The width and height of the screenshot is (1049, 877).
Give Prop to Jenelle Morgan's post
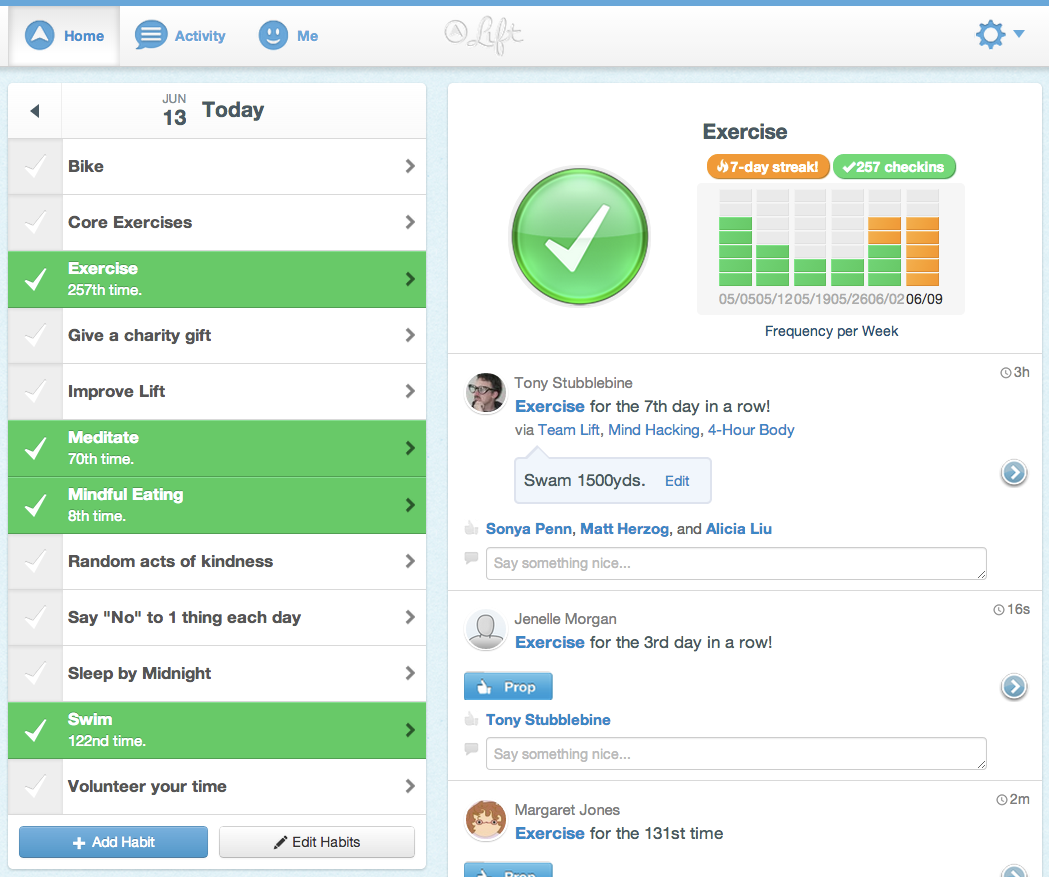click(x=508, y=686)
